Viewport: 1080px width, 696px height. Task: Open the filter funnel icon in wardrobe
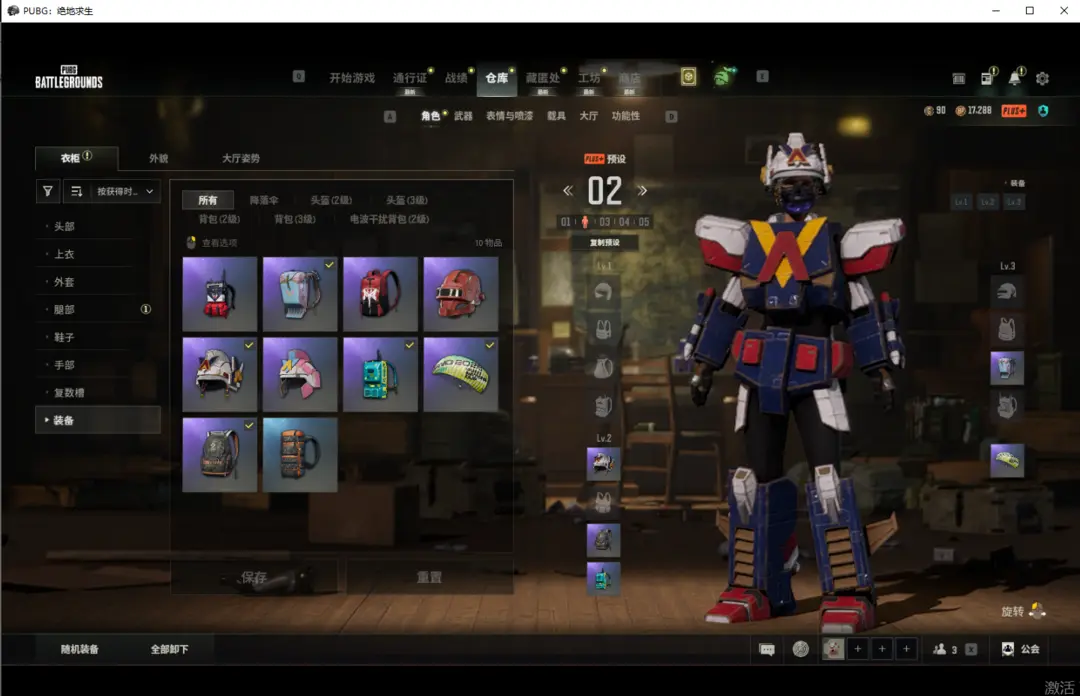pos(48,191)
